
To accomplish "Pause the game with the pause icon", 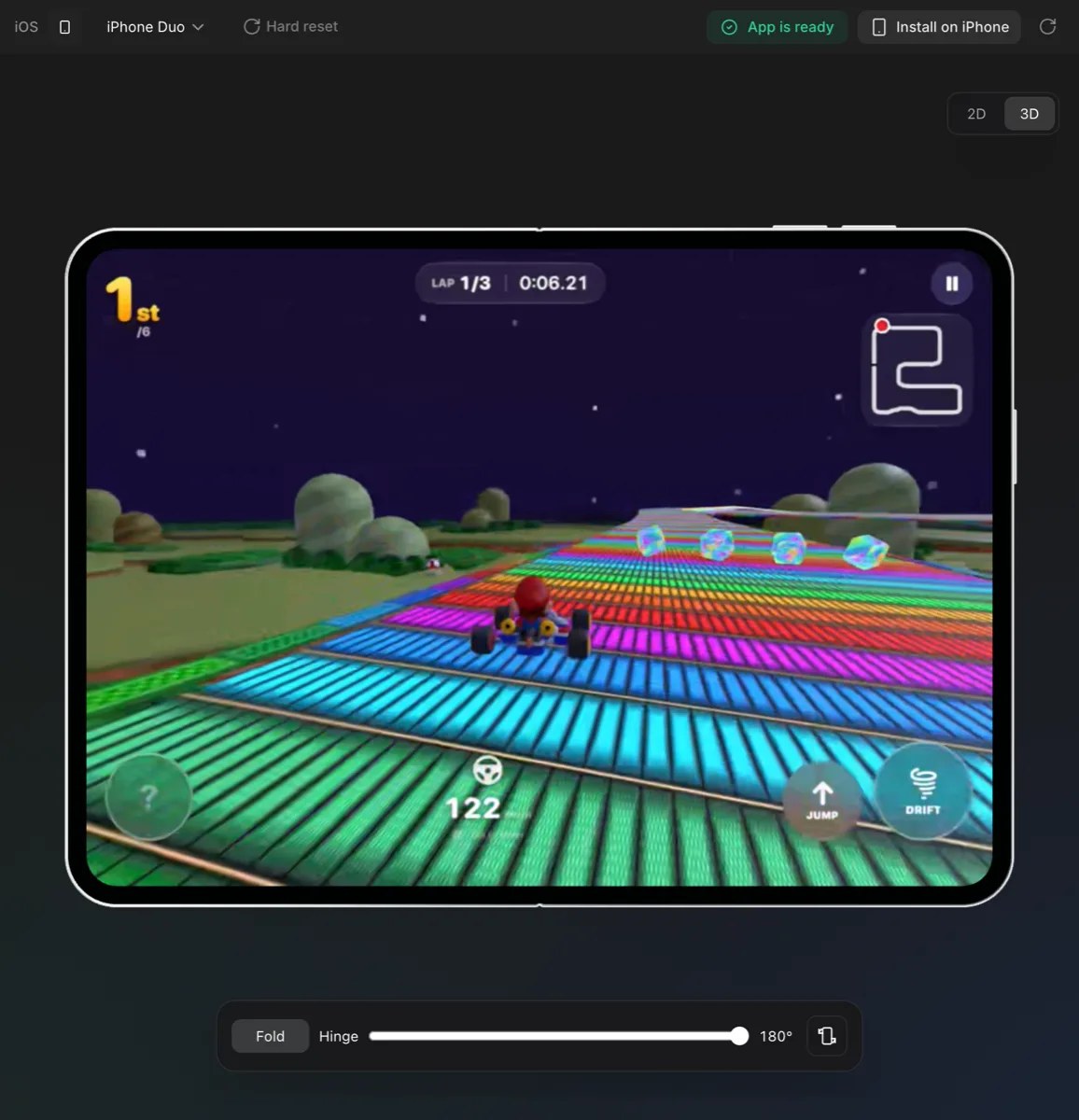I will [952, 284].
